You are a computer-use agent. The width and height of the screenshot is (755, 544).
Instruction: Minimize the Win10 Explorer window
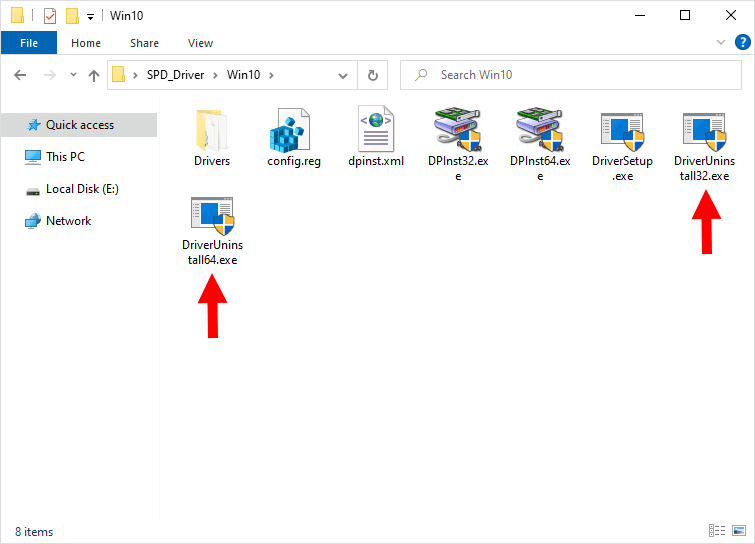pos(640,15)
